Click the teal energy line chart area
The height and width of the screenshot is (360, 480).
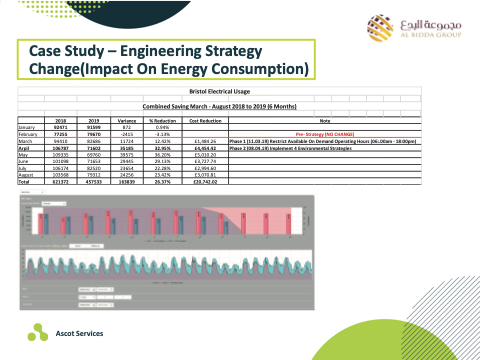point(169,265)
